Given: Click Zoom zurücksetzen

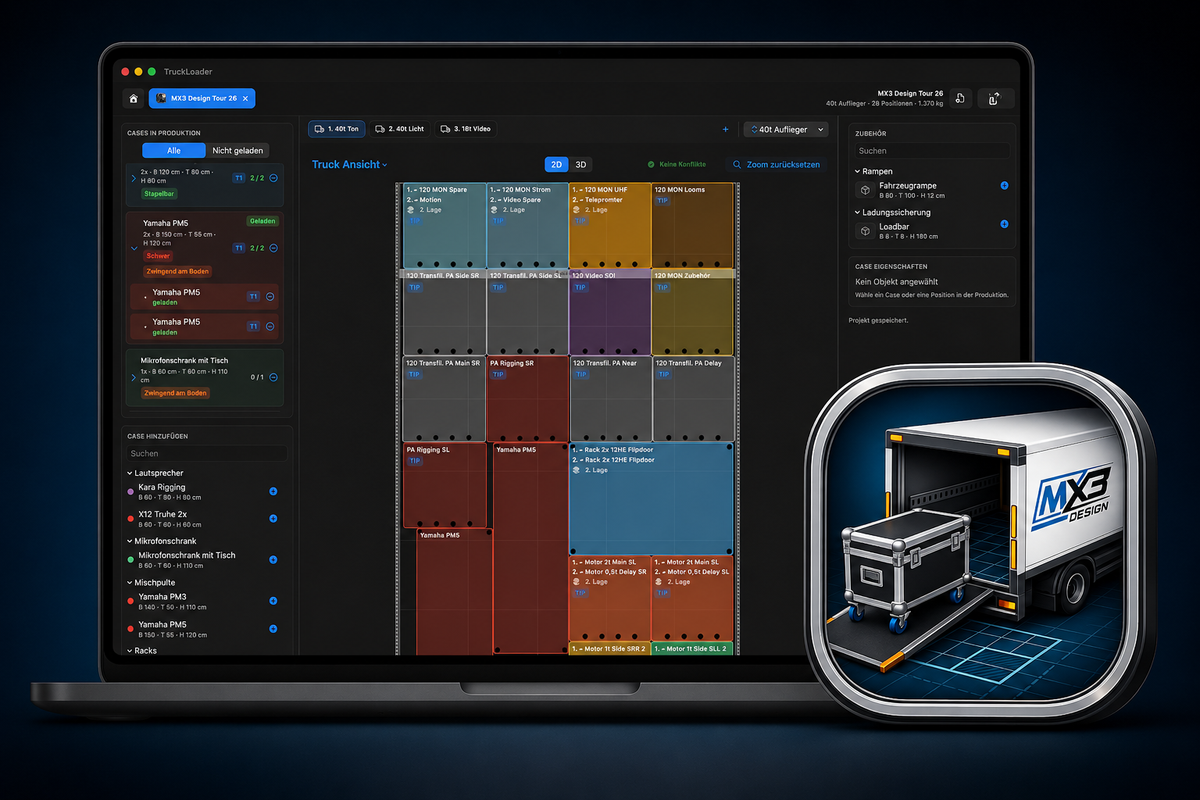Looking at the screenshot, I should [777, 164].
